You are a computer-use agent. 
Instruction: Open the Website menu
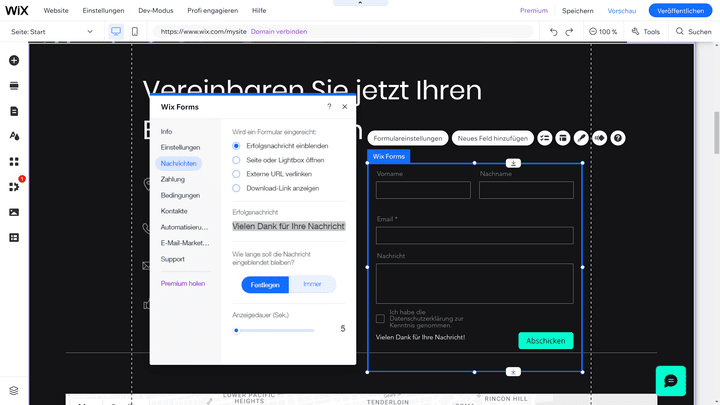tap(56, 11)
